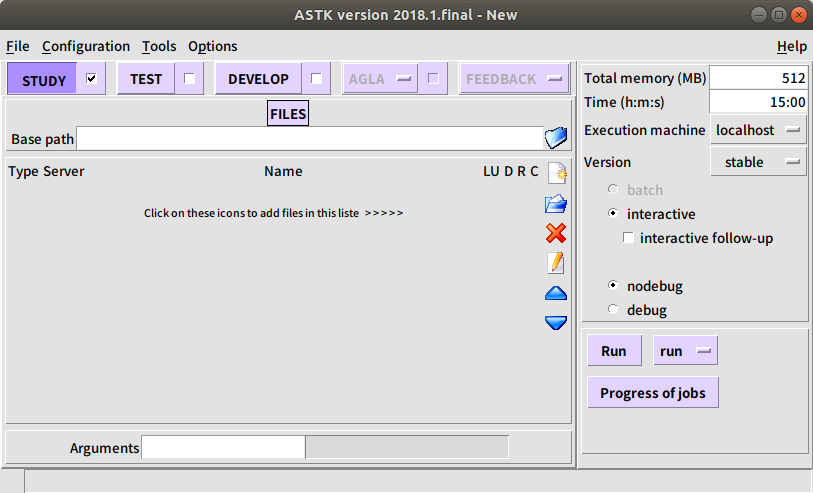Open the File menu

(x=18, y=46)
